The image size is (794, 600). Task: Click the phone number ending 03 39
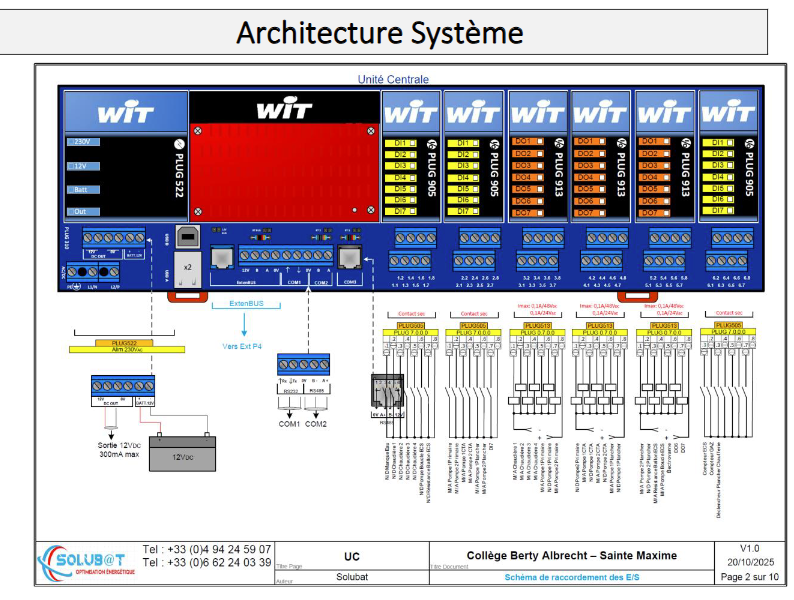(x=207, y=563)
